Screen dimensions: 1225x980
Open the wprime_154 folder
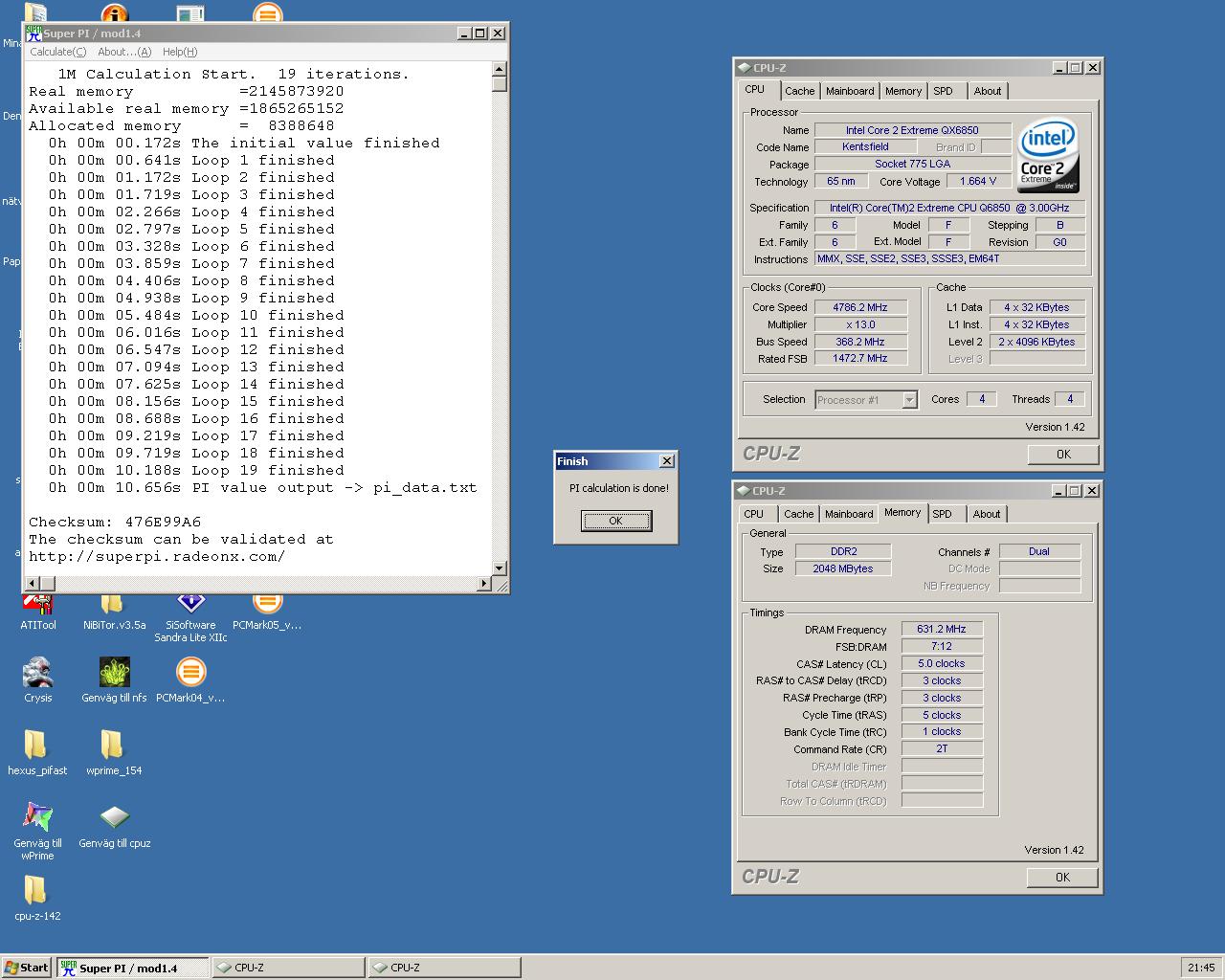(x=114, y=752)
